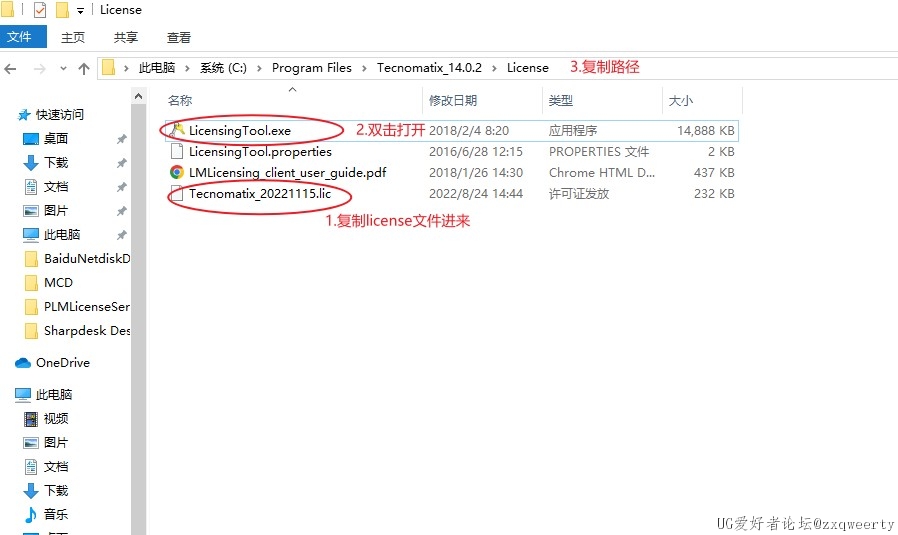Click the 系统 (C:) breadcrumb
898x535 pixels.
(x=223, y=68)
